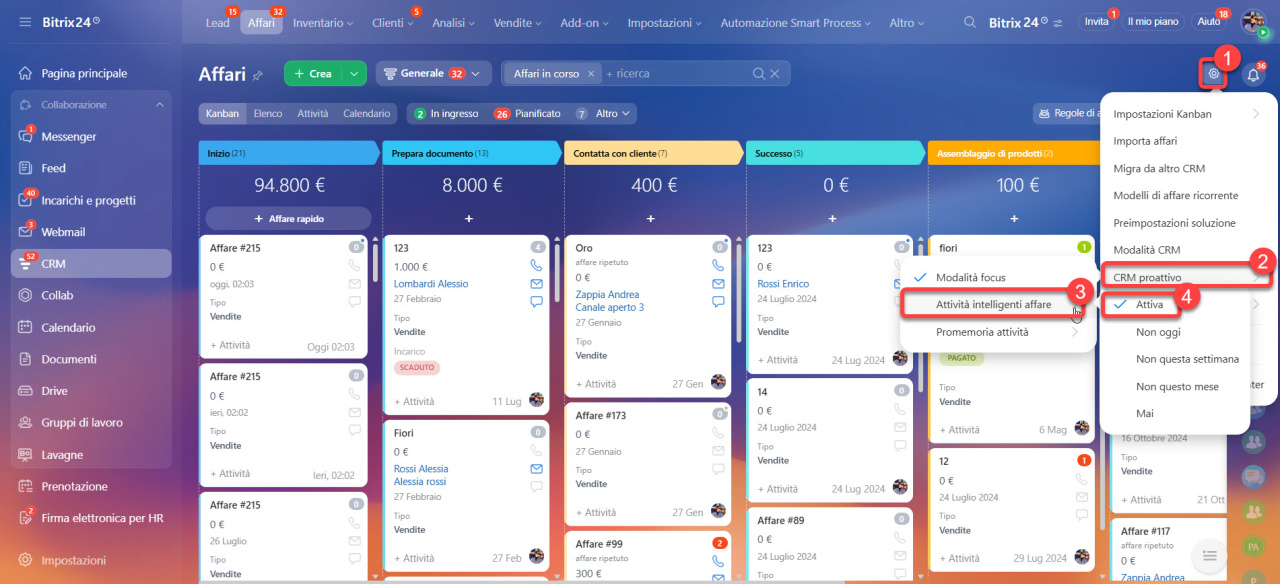The height and width of the screenshot is (584, 1280).
Task: Click the Bitrix24 settings sliders icon in top bar
Action: coord(1058,22)
